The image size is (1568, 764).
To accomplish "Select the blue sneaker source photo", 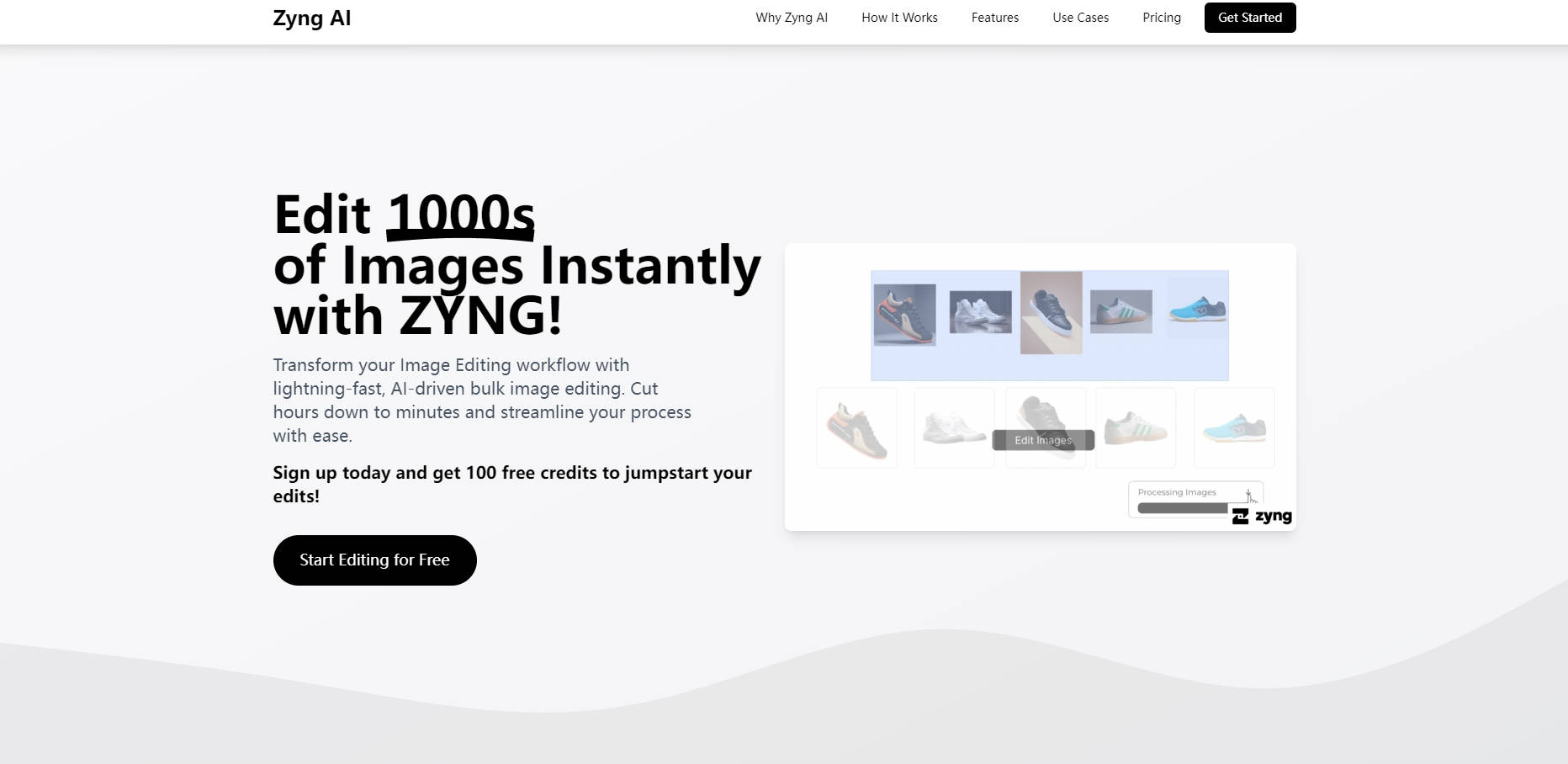I will (1198, 309).
